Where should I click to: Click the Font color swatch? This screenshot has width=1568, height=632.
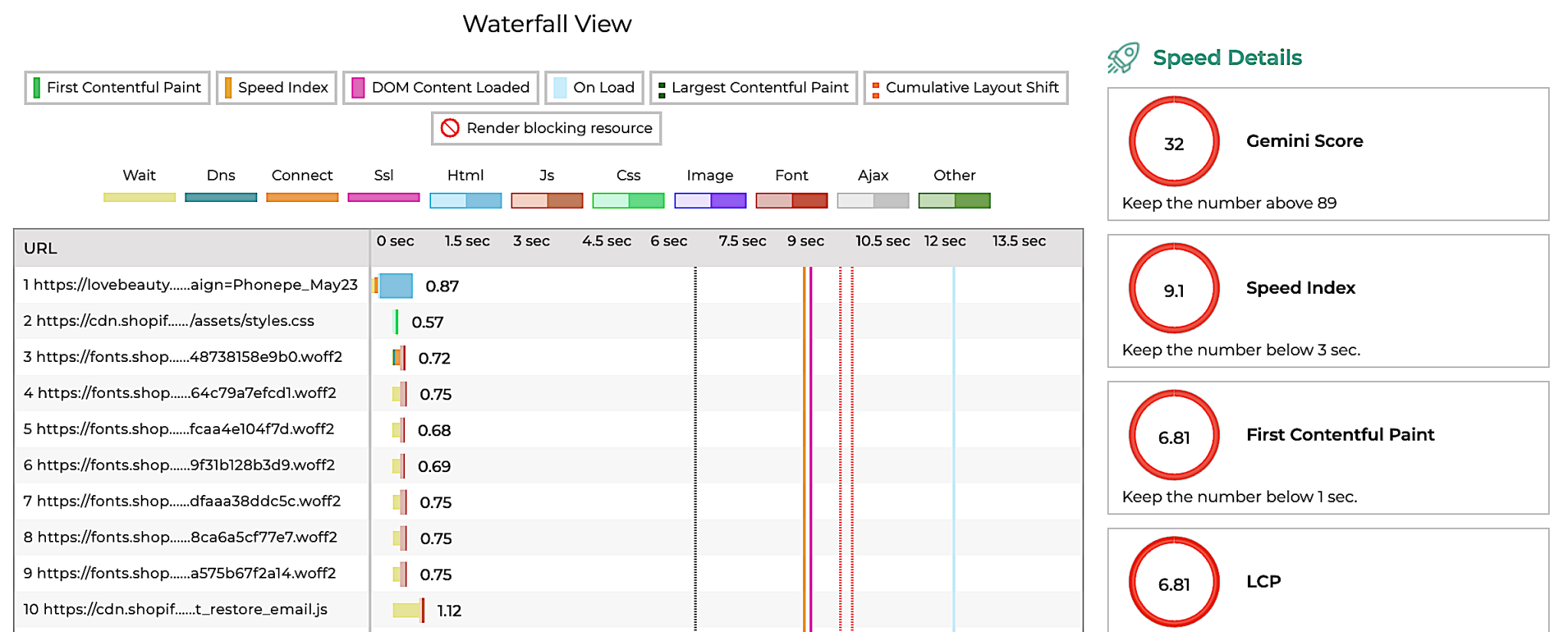point(792,200)
